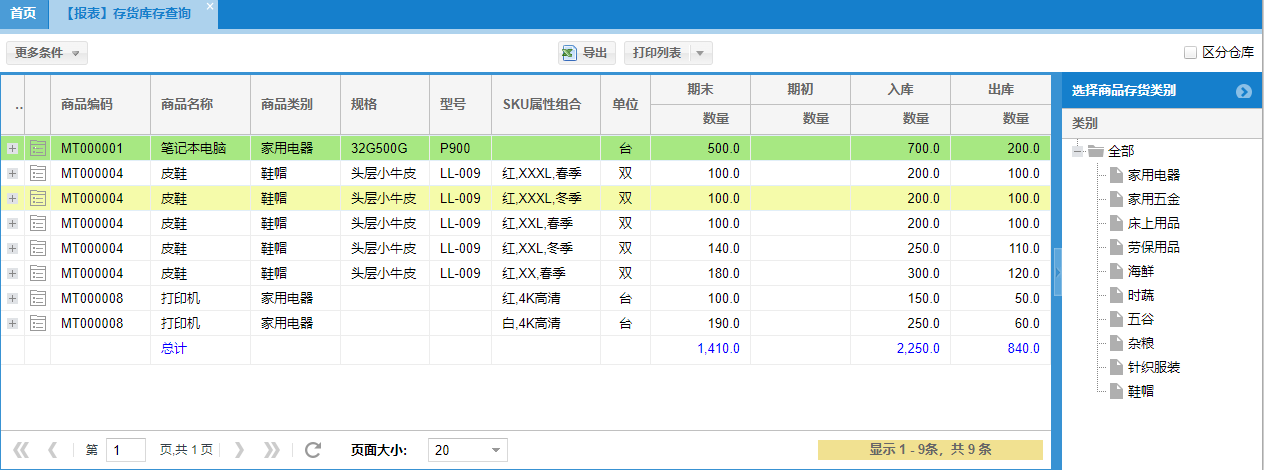The width and height of the screenshot is (1264, 470).
Task: Open detail list icon for 笔记本电脑 row
Action: (38, 148)
